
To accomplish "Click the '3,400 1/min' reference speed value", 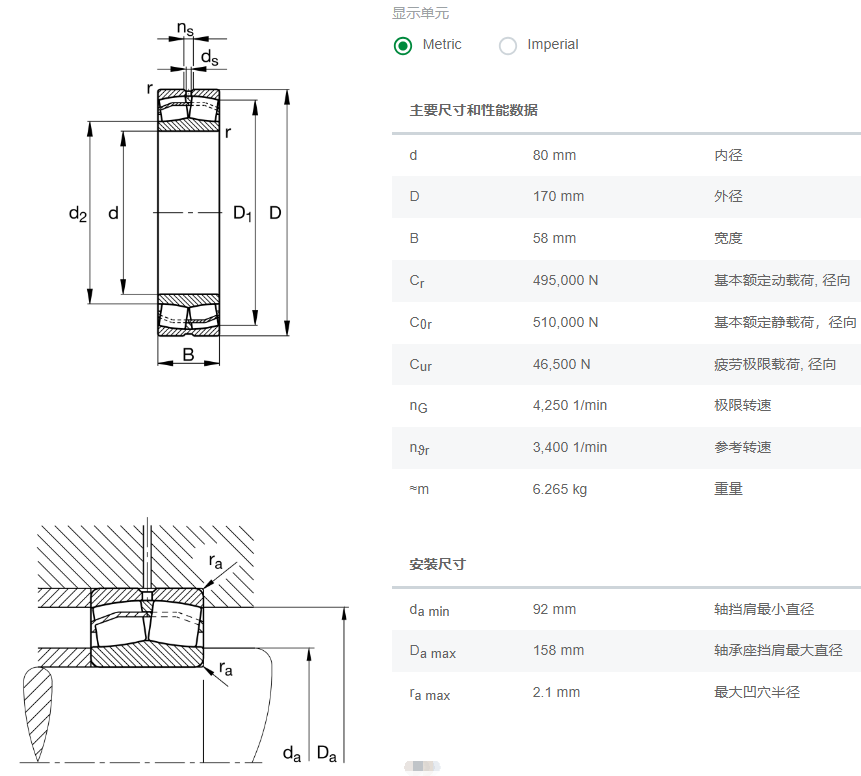I will (570, 447).
